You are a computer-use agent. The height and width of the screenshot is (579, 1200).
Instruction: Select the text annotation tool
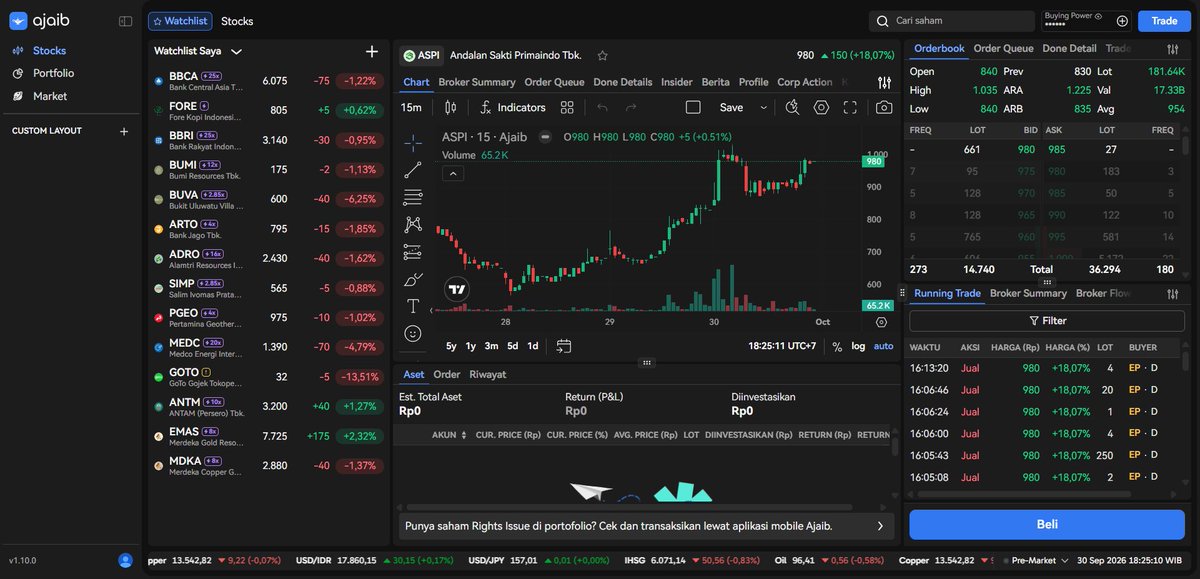pyautogui.click(x=413, y=306)
